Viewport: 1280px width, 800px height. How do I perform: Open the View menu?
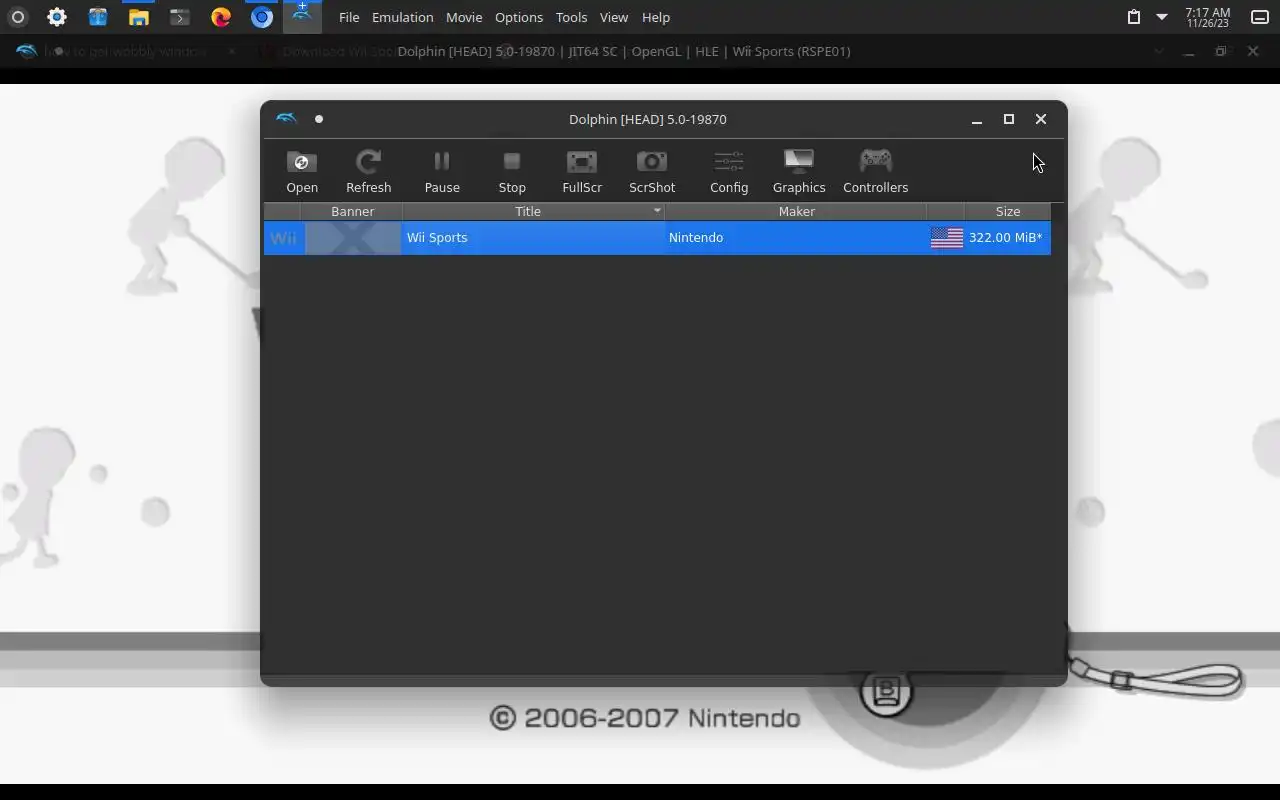tap(614, 17)
